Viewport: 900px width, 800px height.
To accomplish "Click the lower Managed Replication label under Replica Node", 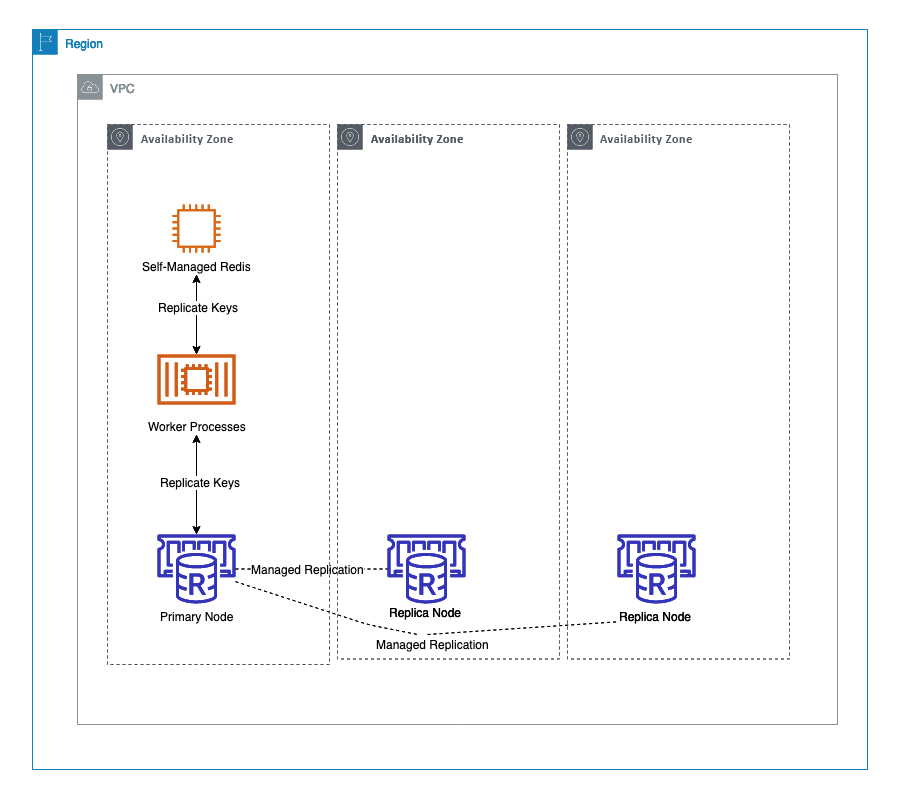I will 432,644.
